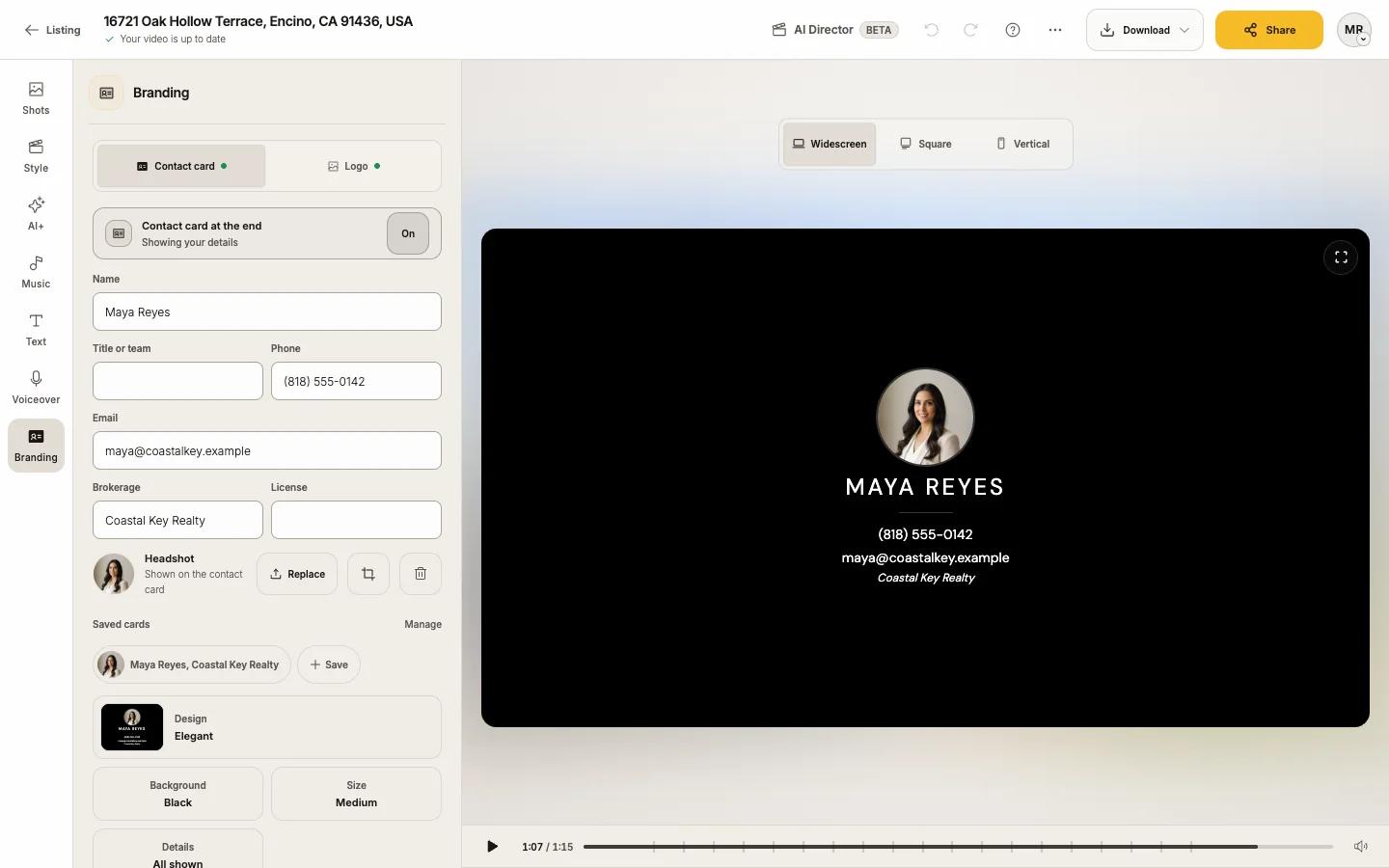This screenshot has width=1389, height=868.
Task: Seek on the video timeline slider
Action: tap(958, 847)
